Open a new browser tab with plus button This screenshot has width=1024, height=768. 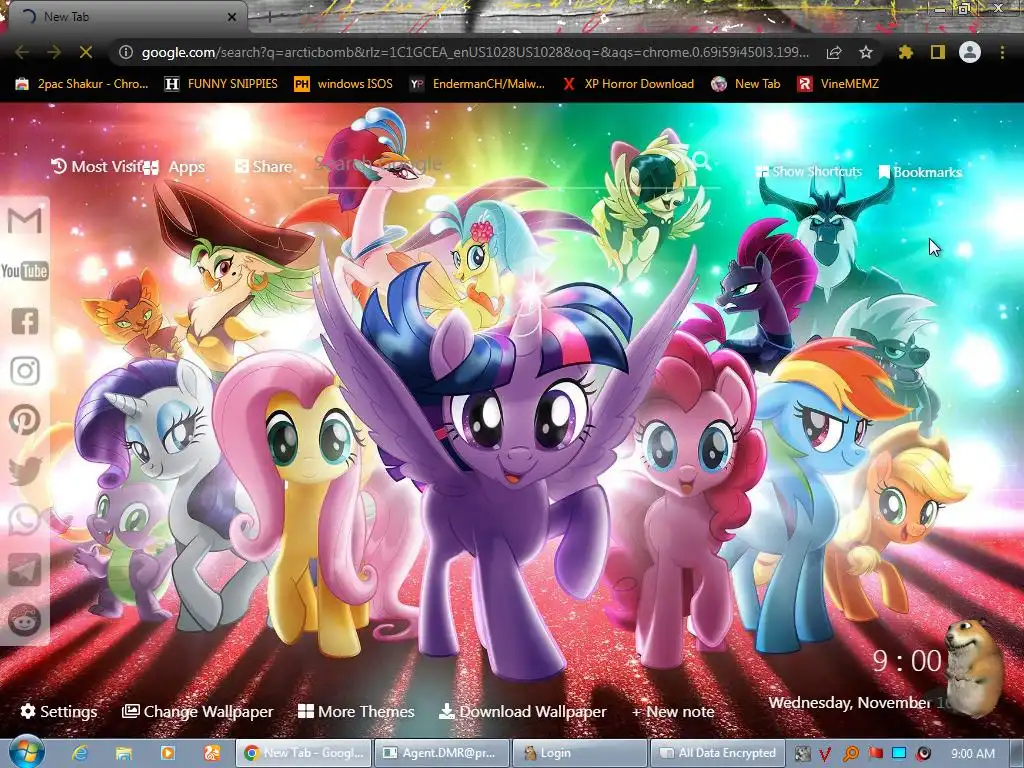[x=270, y=17]
